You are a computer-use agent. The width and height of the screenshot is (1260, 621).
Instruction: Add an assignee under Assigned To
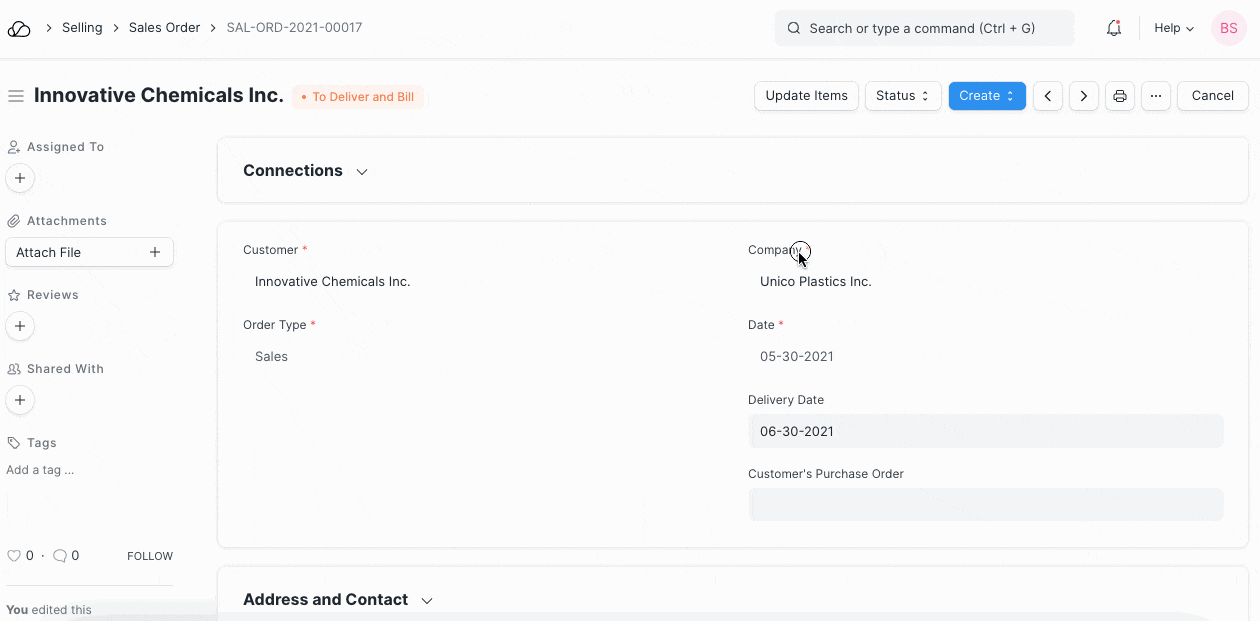20,178
